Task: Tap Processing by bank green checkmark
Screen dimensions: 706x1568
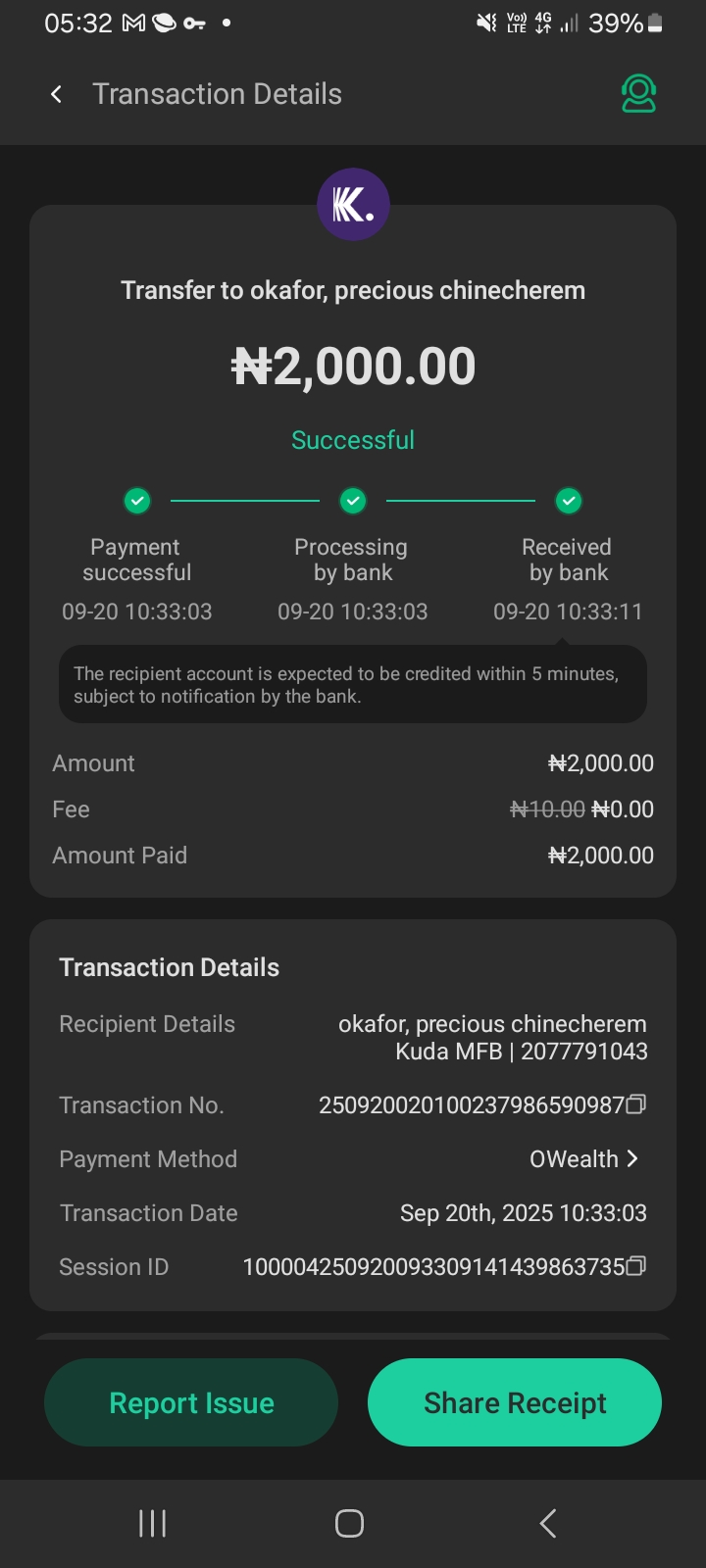Action: coord(353,501)
